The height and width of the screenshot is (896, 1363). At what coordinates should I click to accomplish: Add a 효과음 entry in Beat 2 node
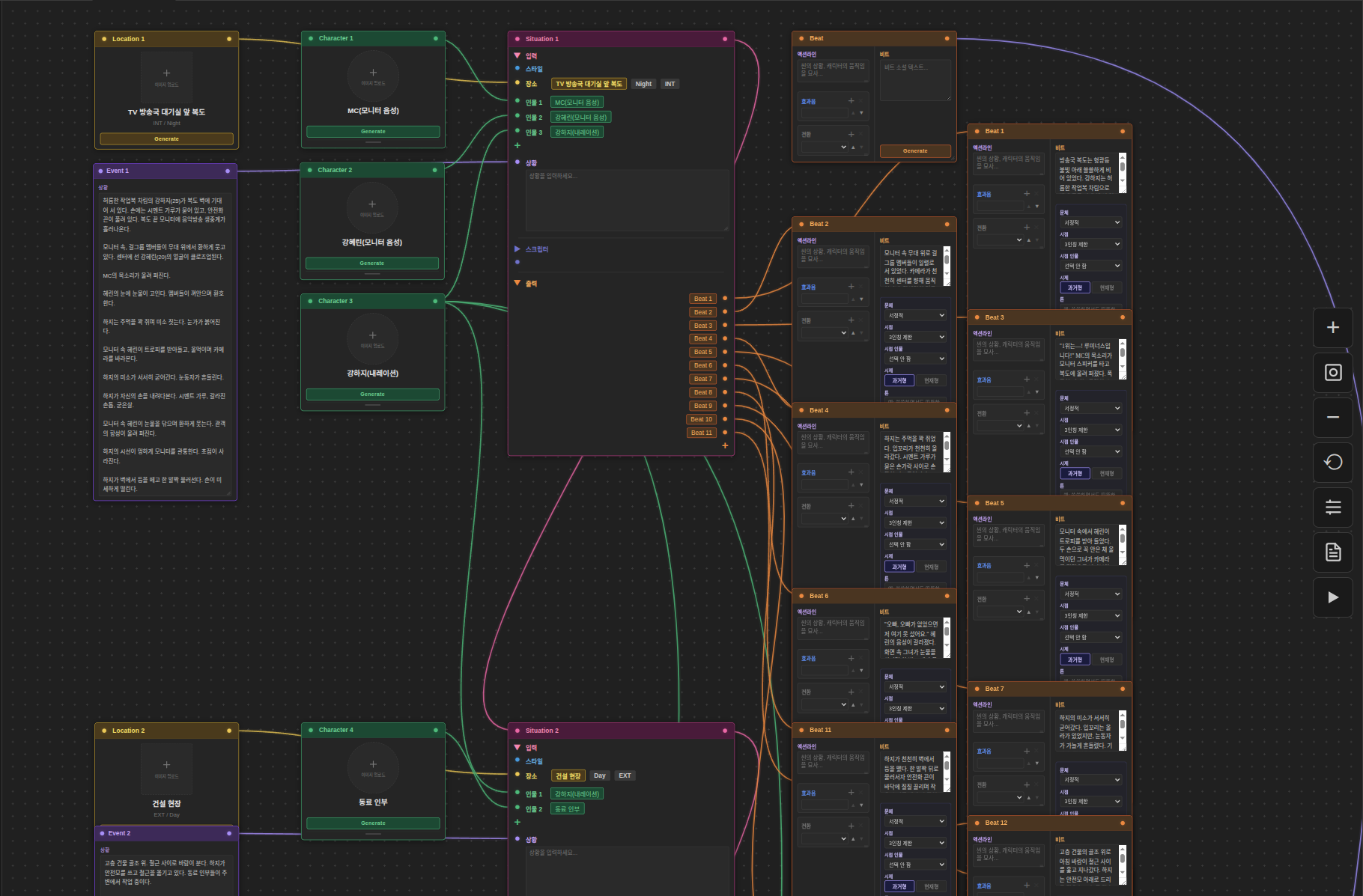(x=851, y=287)
